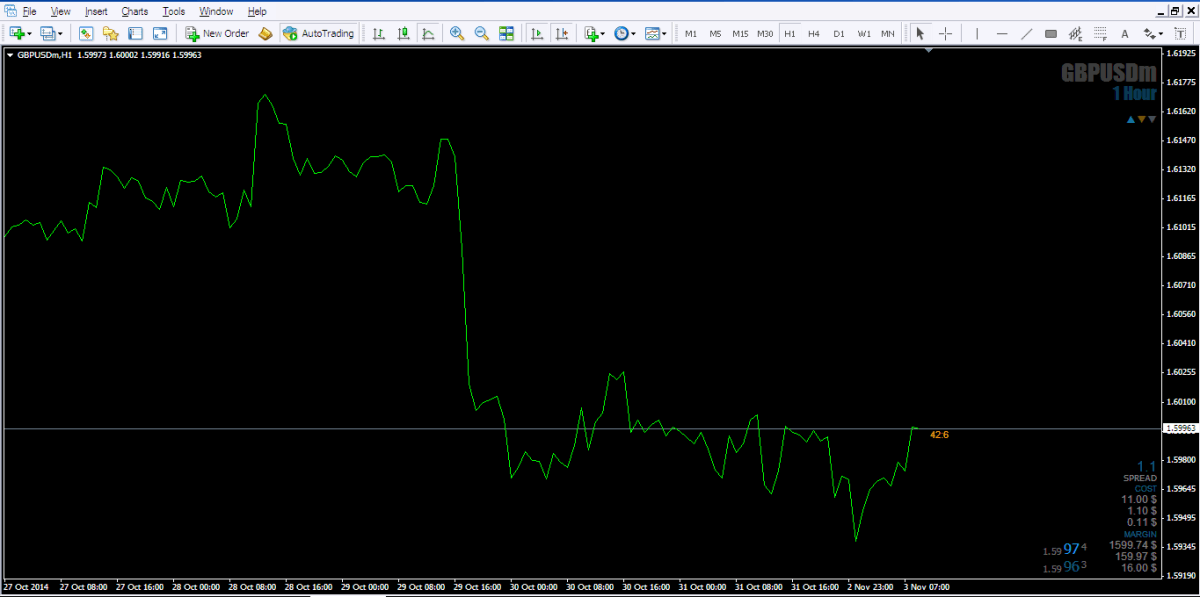
Task: Click the 1.59963 price level marker
Action: coord(1179,428)
